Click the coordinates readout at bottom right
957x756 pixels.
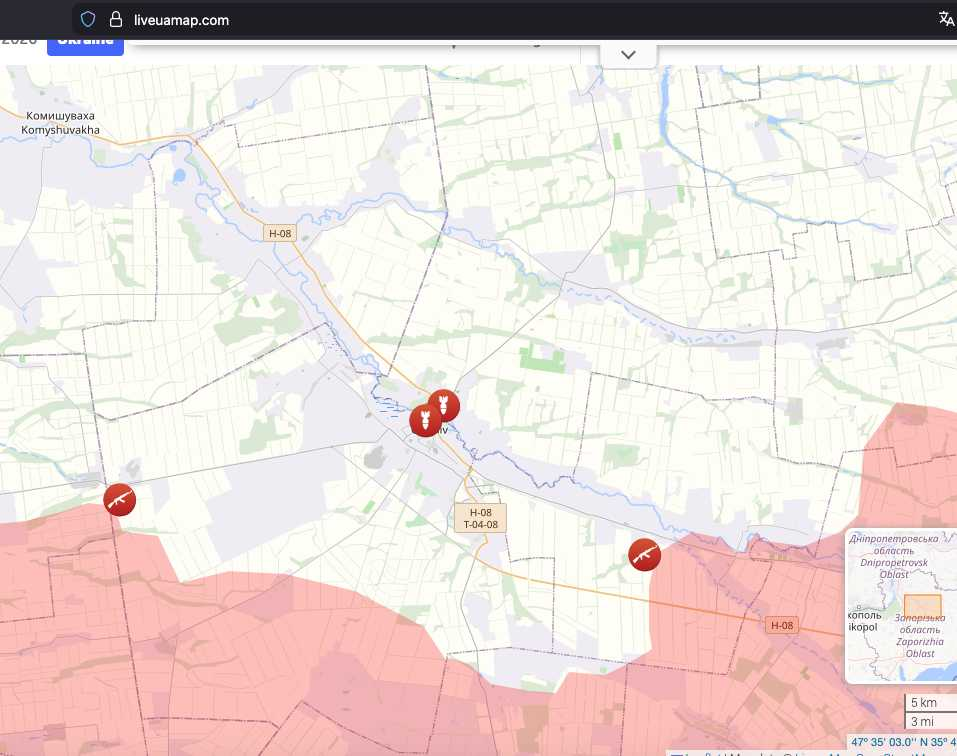(901, 742)
